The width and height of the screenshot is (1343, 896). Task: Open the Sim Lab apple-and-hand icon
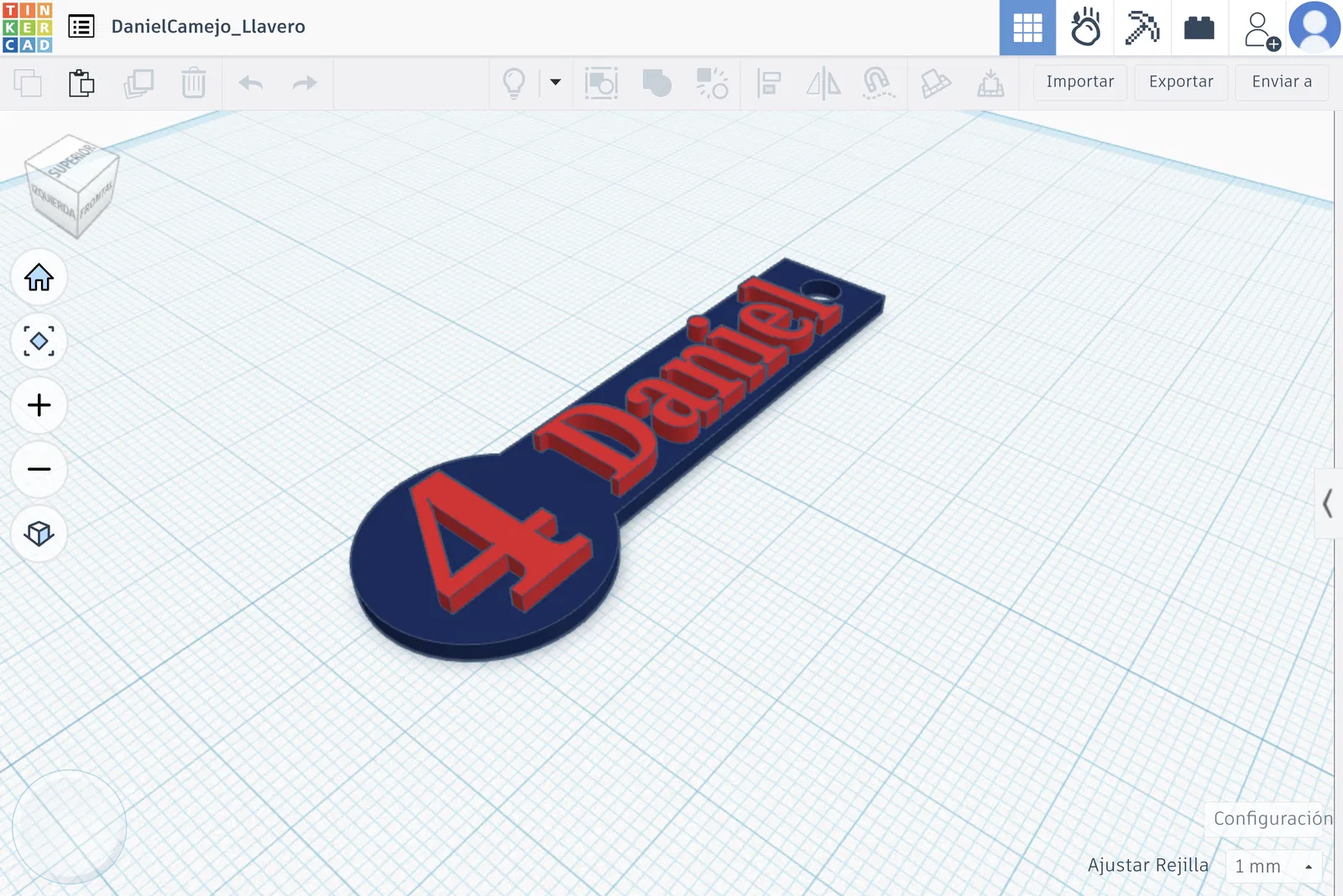click(1085, 28)
